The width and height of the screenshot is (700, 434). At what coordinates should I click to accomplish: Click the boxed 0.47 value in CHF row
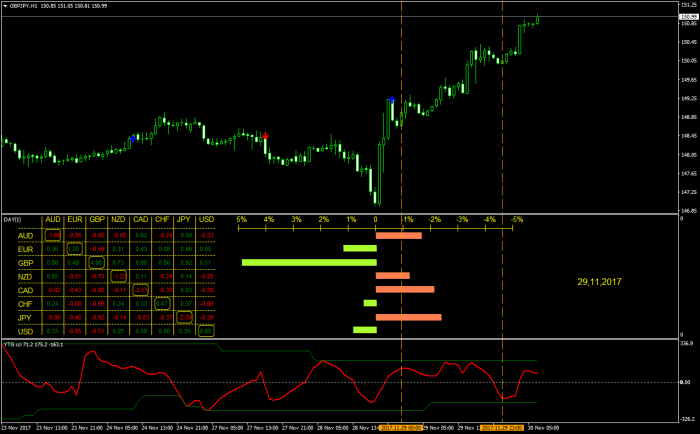tap(162, 304)
